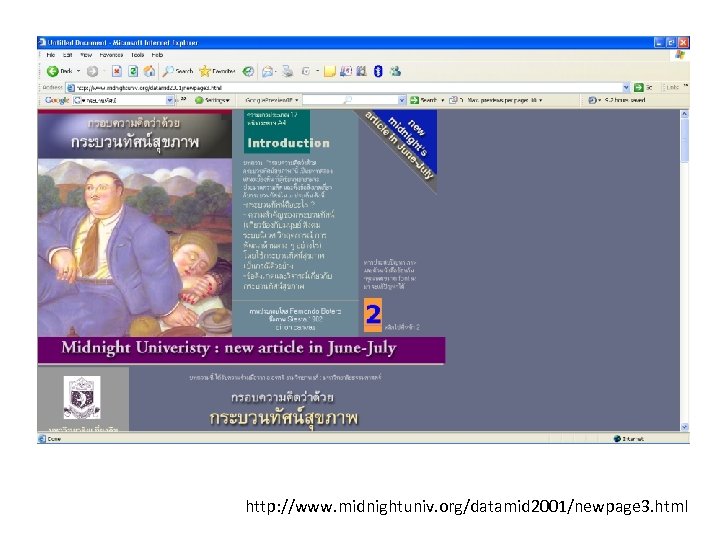This screenshot has height=540, width=720.
Task: Open the Favorites star button
Action: coord(217,71)
